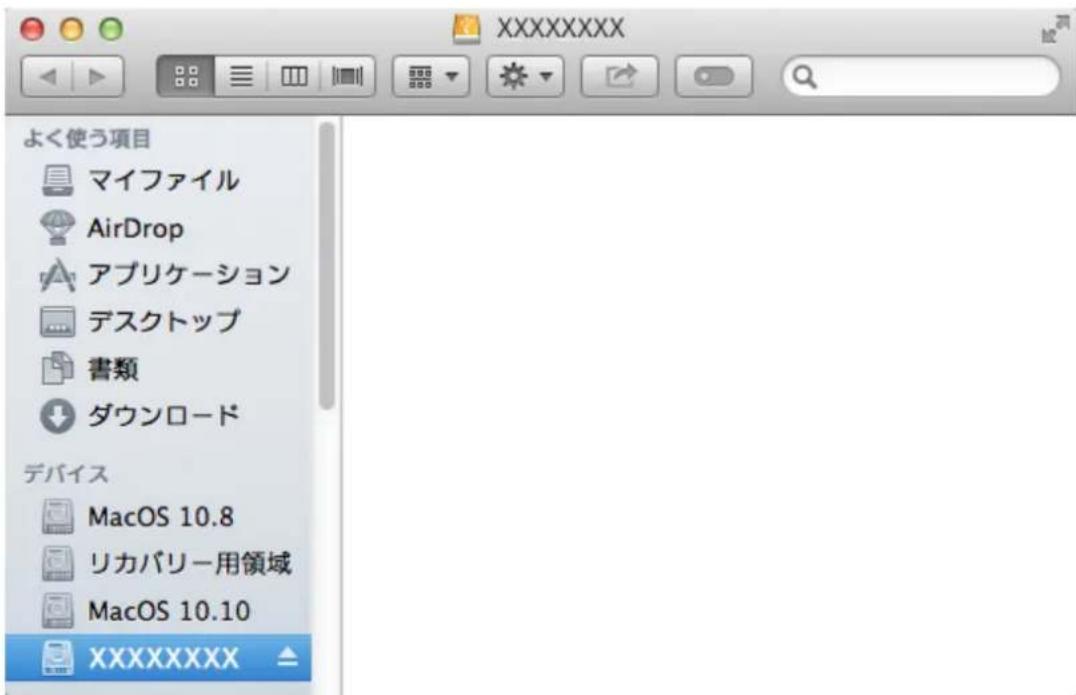Select the XXXXXXXX device in sidebar
The height and width of the screenshot is (695, 1076).
coord(158,658)
